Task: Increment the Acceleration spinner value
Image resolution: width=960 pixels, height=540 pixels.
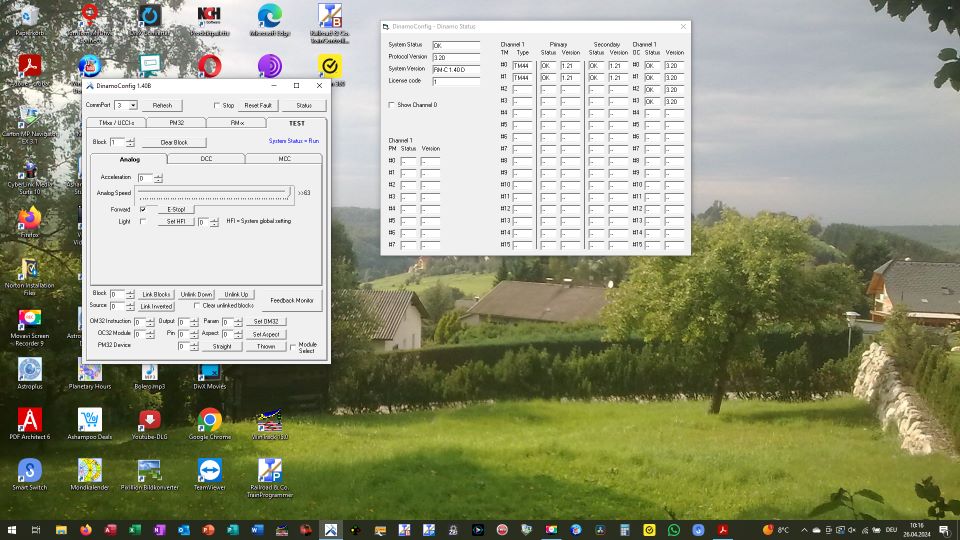Action: pos(159,175)
